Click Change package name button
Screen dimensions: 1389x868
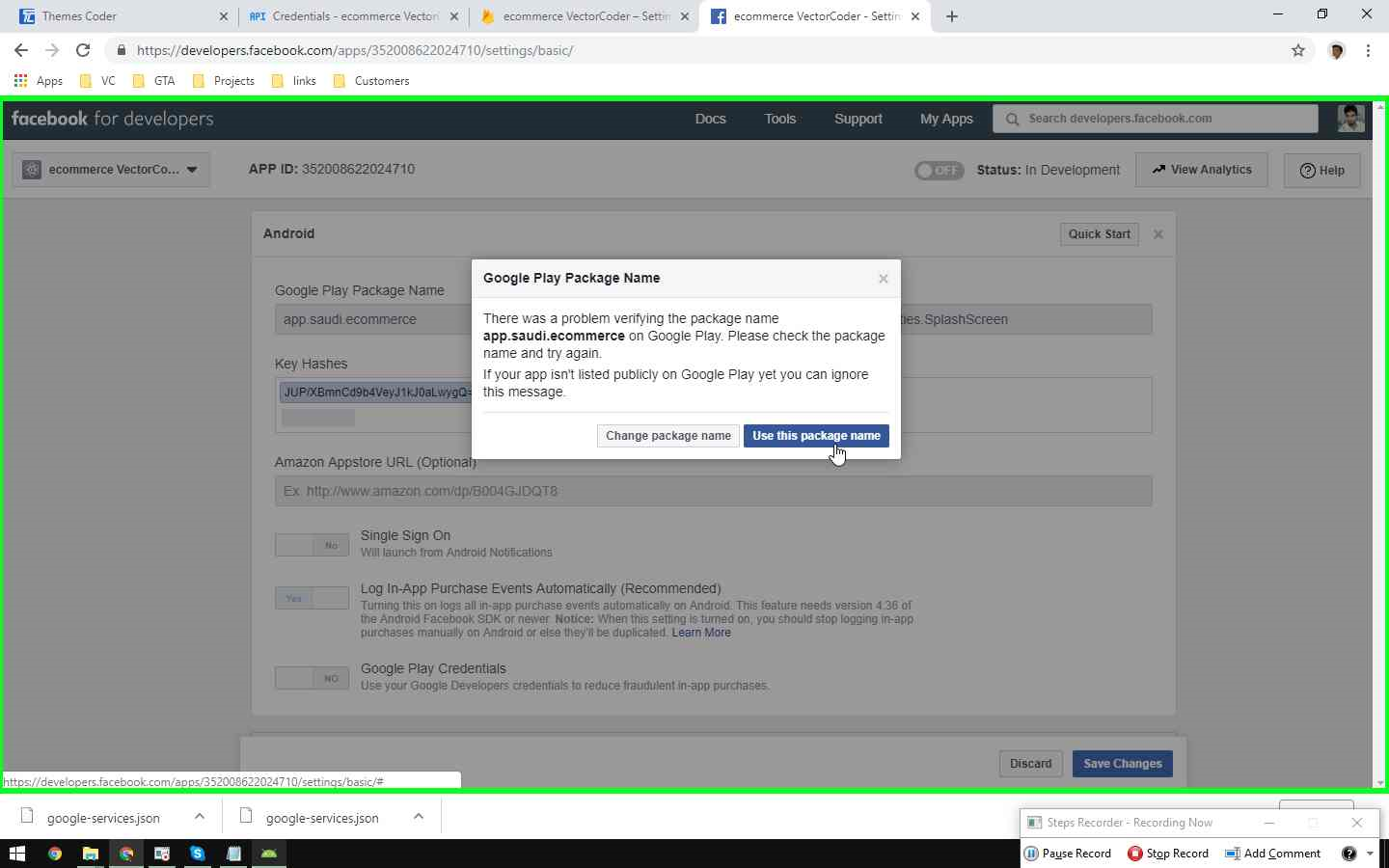tap(668, 436)
